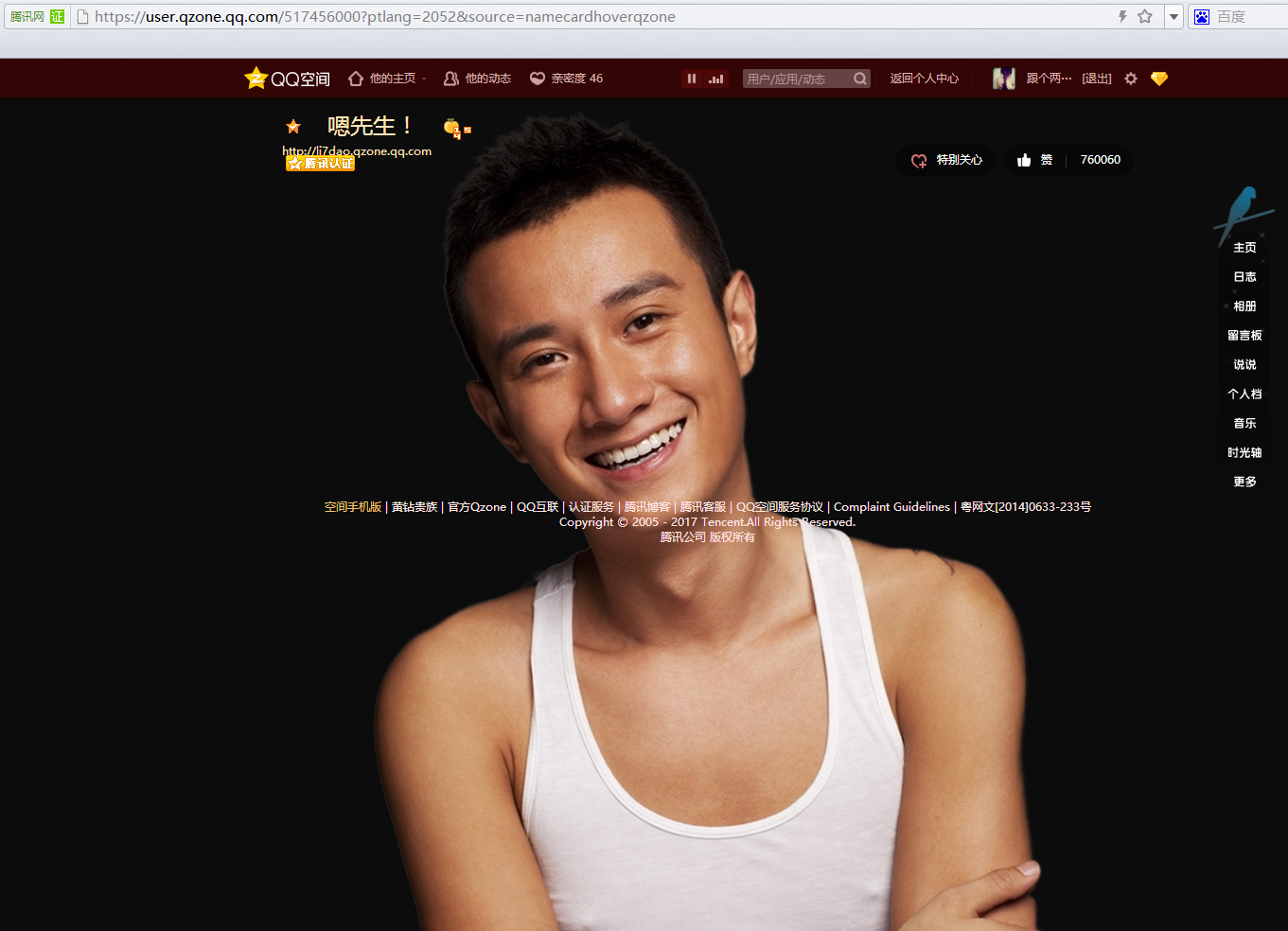Focus the 用户/应用/动态 search field

tap(795, 79)
